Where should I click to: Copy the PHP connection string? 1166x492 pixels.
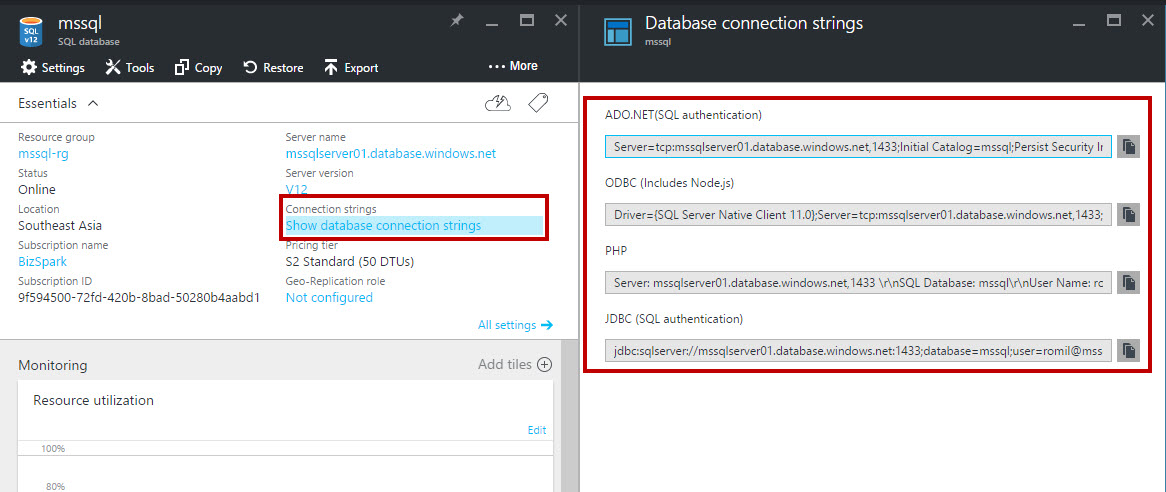point(1128,283)
